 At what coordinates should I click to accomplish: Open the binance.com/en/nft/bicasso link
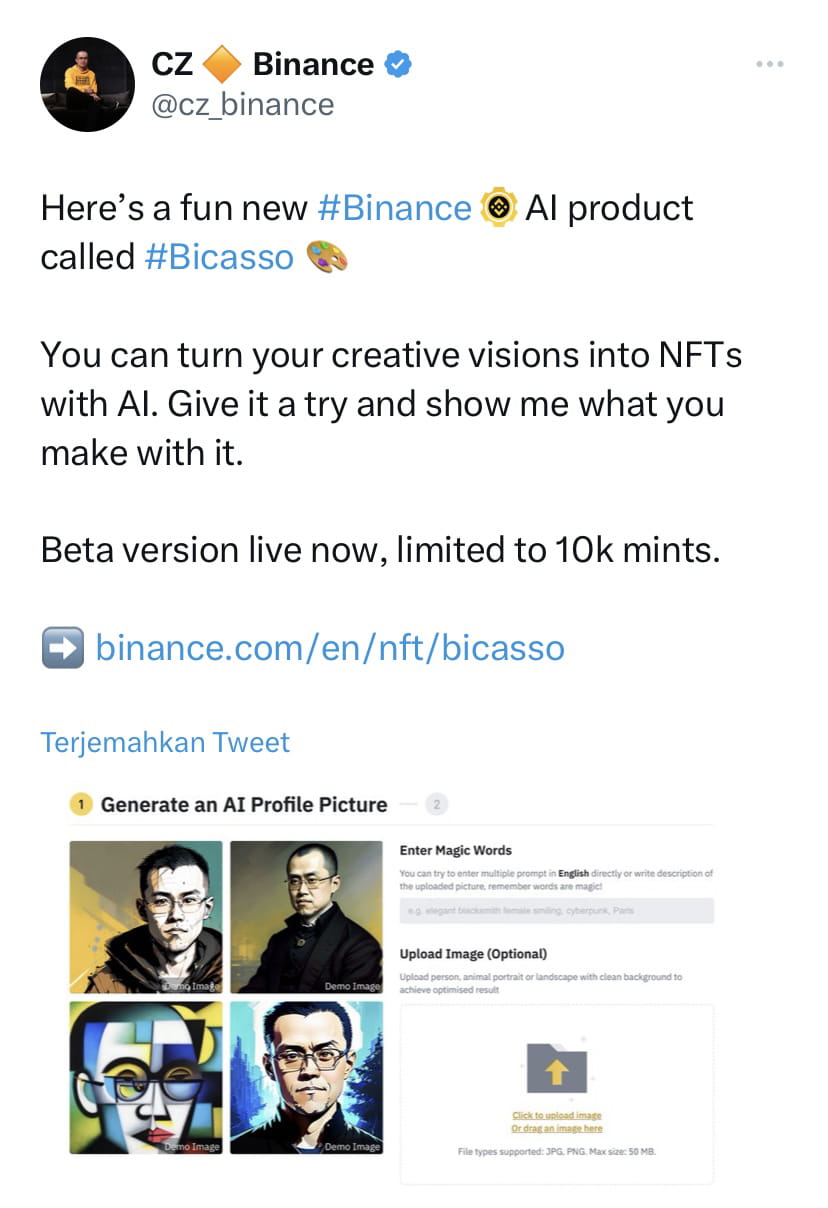point(328,647)
